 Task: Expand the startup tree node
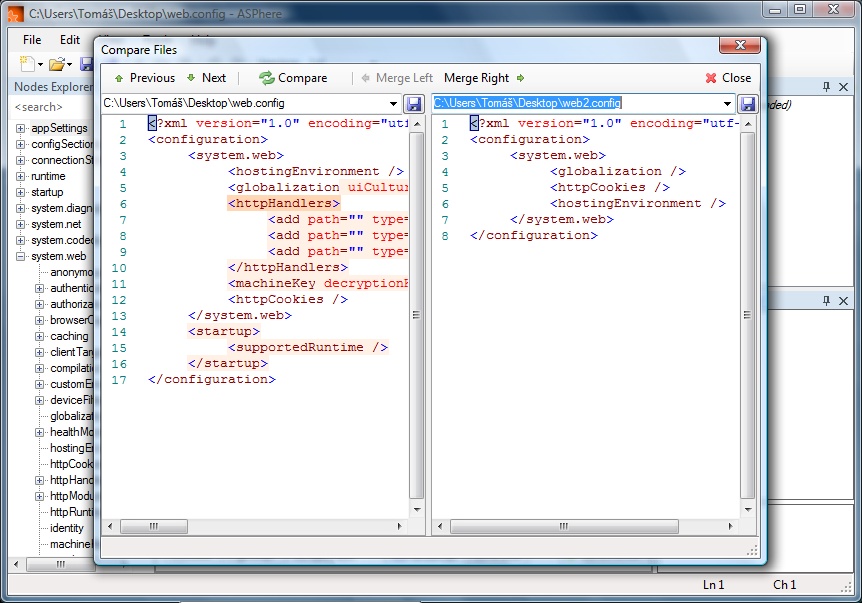pos(20,192)
